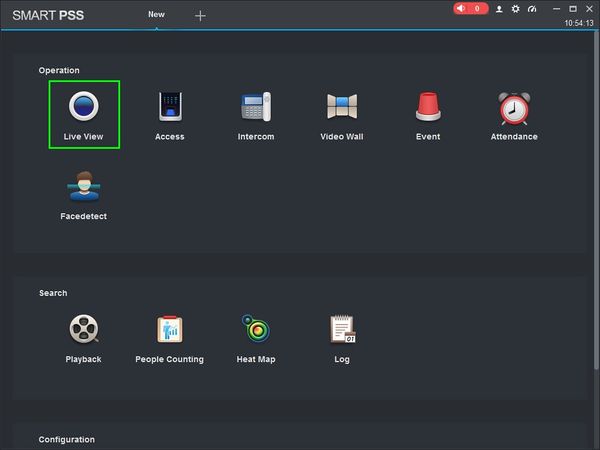Open the Log viewer
This screenshot has width=600, height=450.
tap(342, 339)
